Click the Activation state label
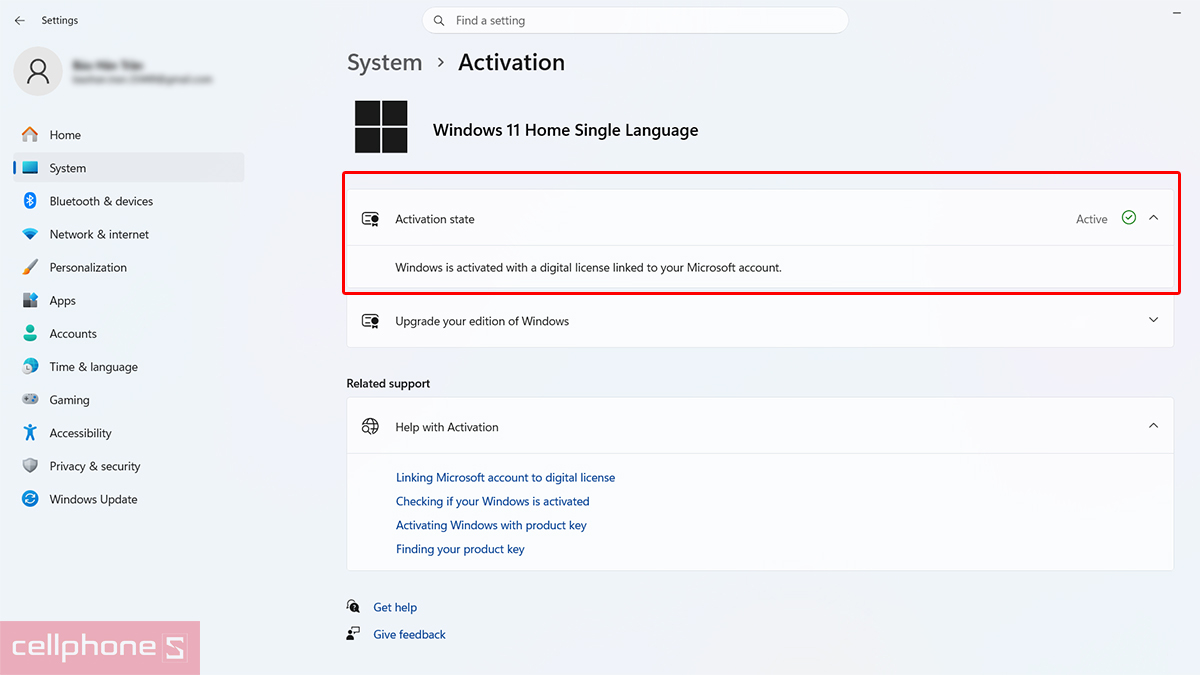1200x675 pixels. click(x=435, y=219)
